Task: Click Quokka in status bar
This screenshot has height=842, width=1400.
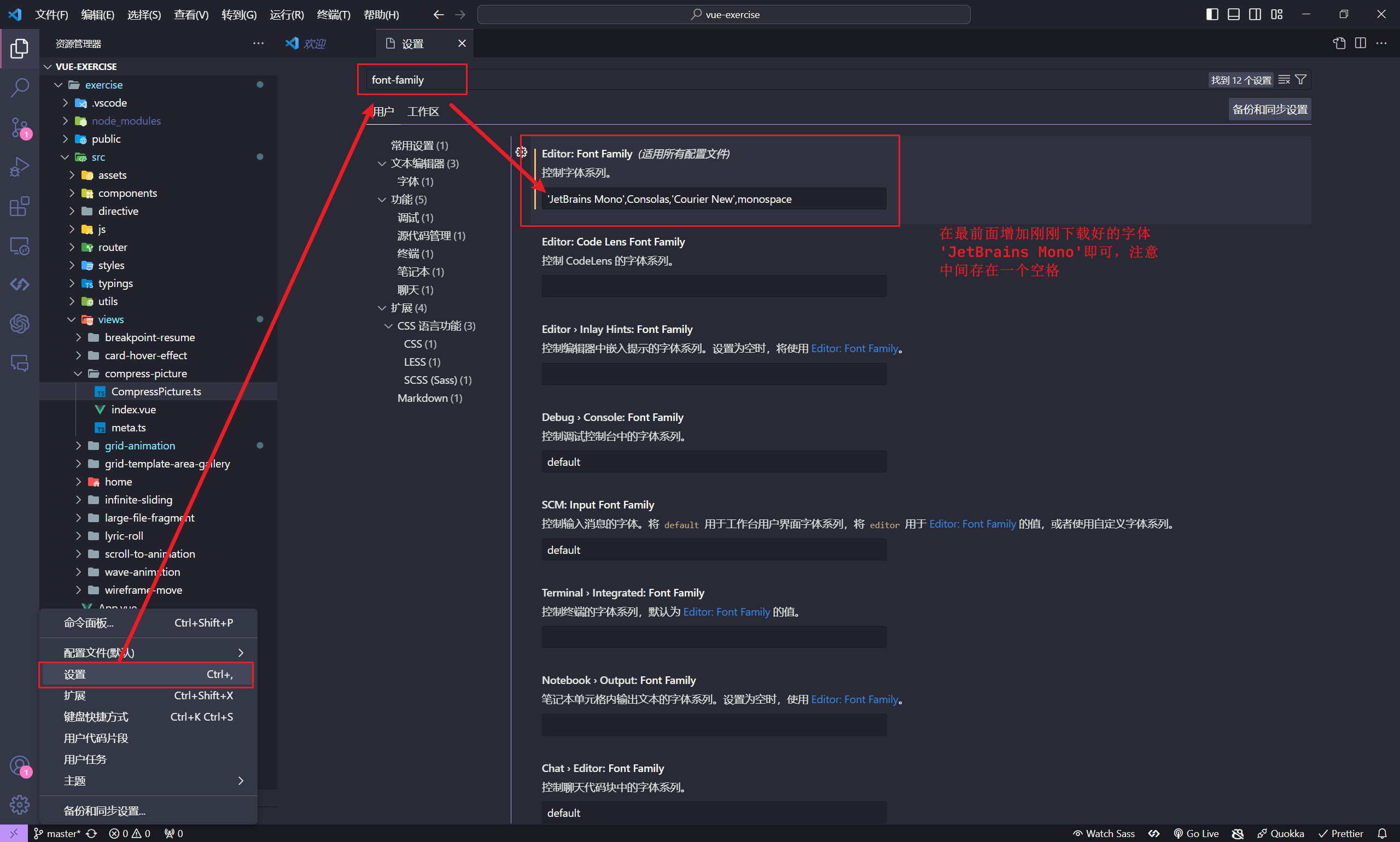Action: pos(1280,833)
